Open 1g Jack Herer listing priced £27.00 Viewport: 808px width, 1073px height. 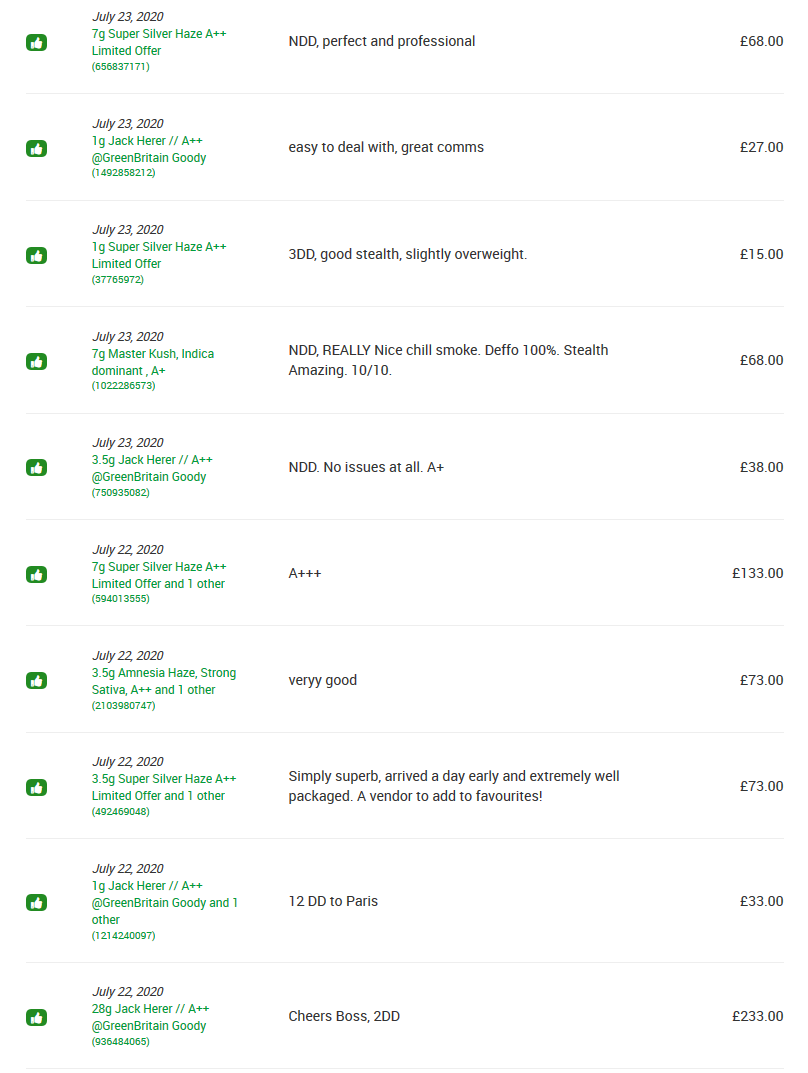pyautogui.click(x=149, y=148)
